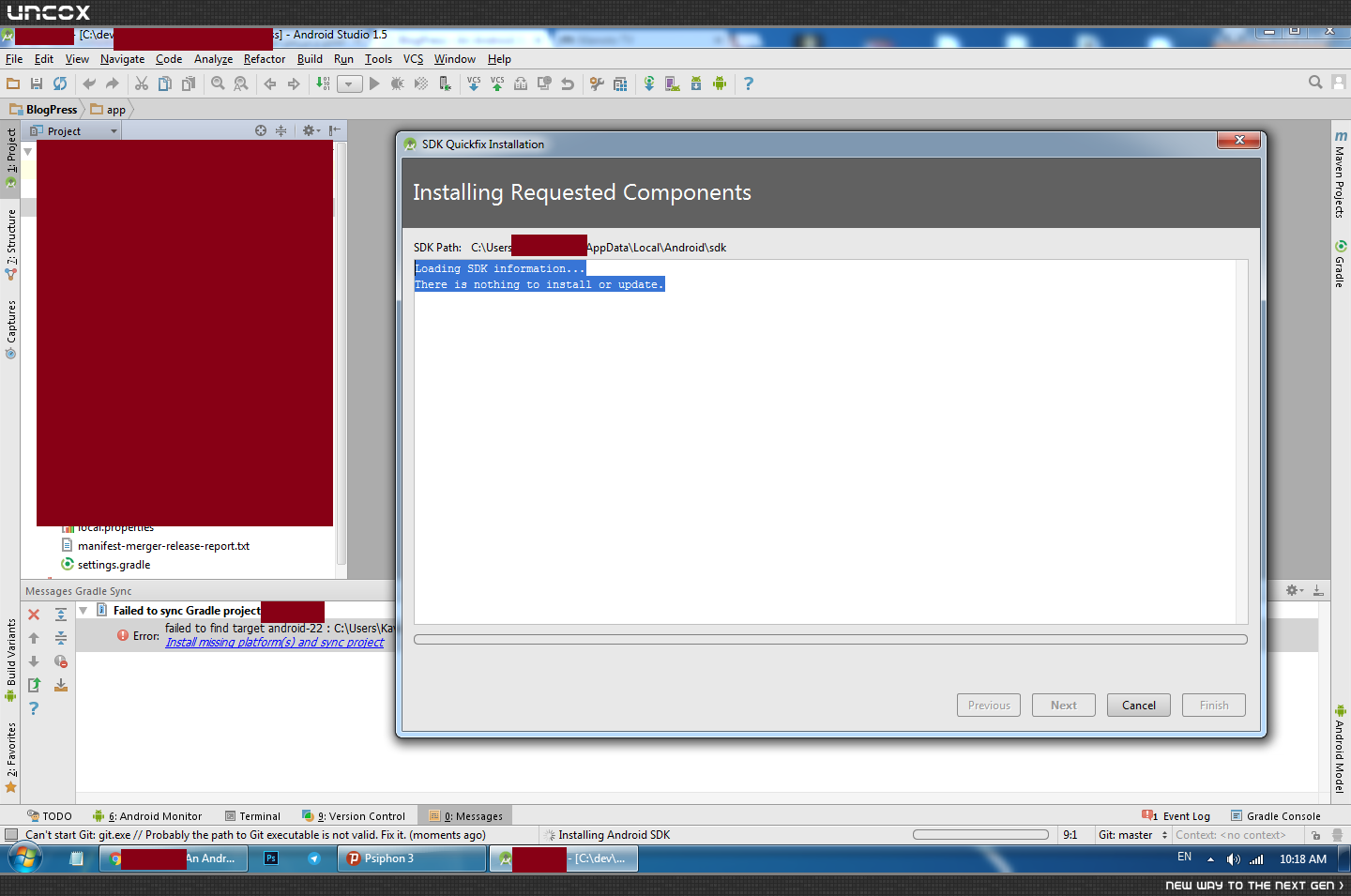Image resolution: width=1351 pixels, height=896 pixels.
Task: Click the SDK installation log text area
Action: (x=830, y=442)
